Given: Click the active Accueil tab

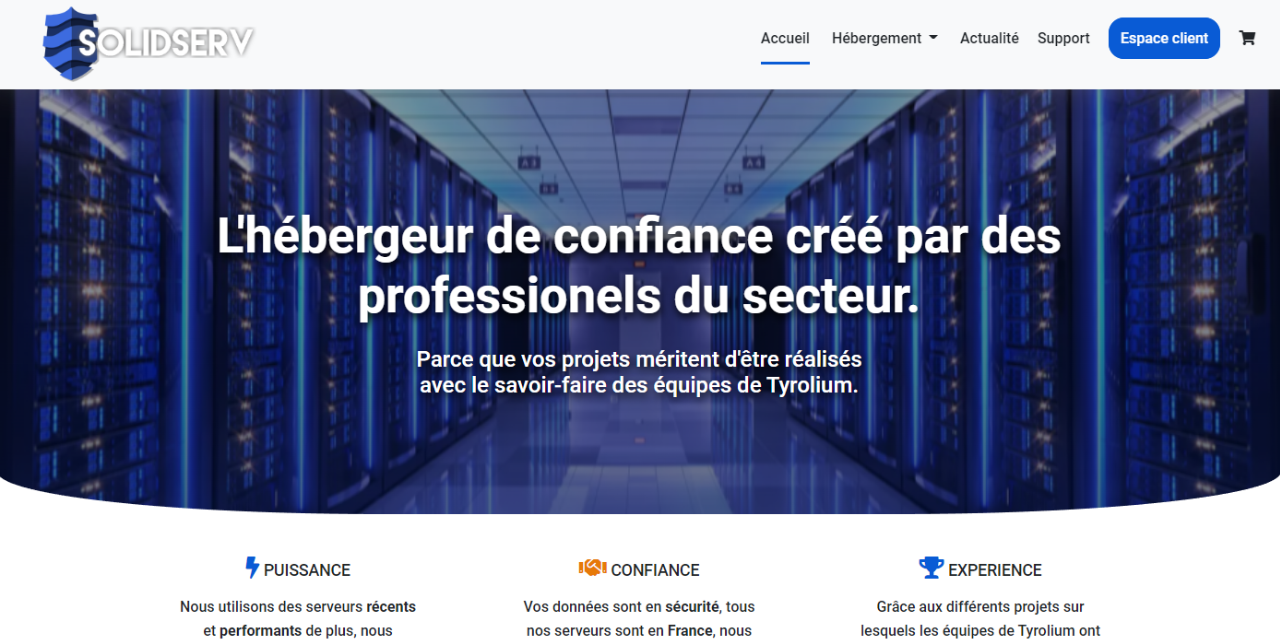Looking at the screenshot, I should pyautogui.click(x=785, y=38).
